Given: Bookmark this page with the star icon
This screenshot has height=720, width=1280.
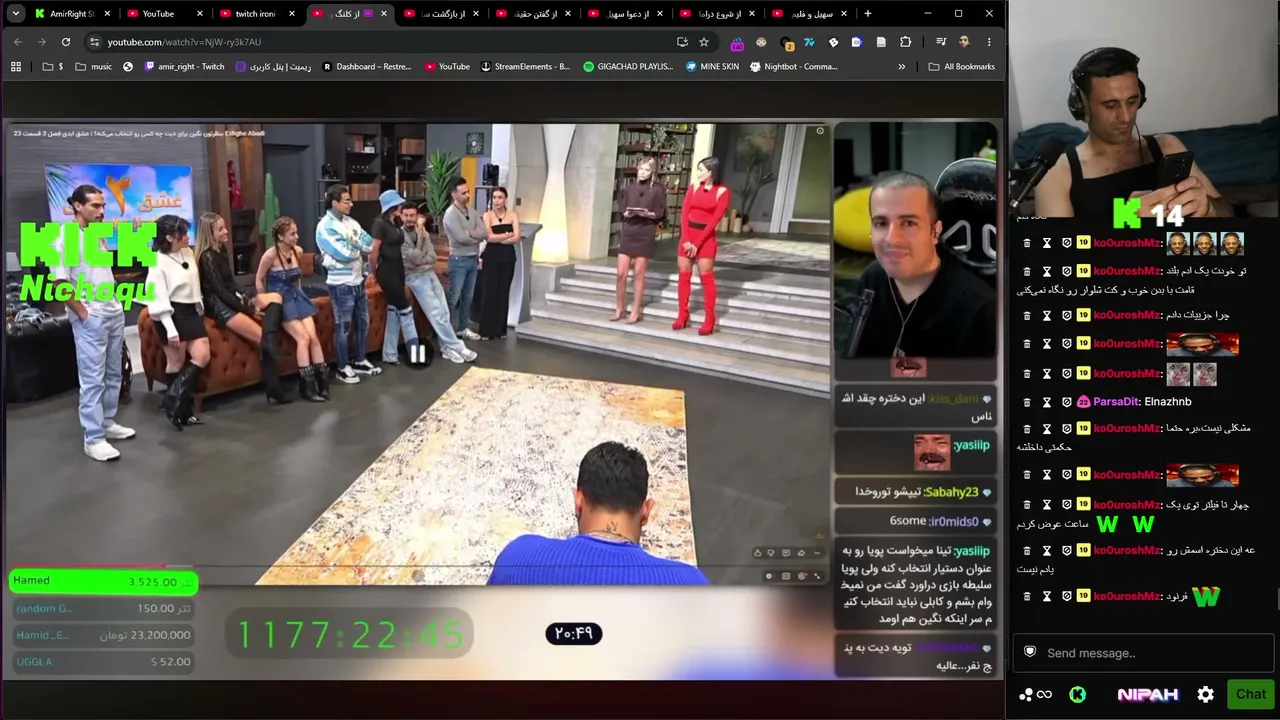Looking at the screenshot, I should pos(704,42).
